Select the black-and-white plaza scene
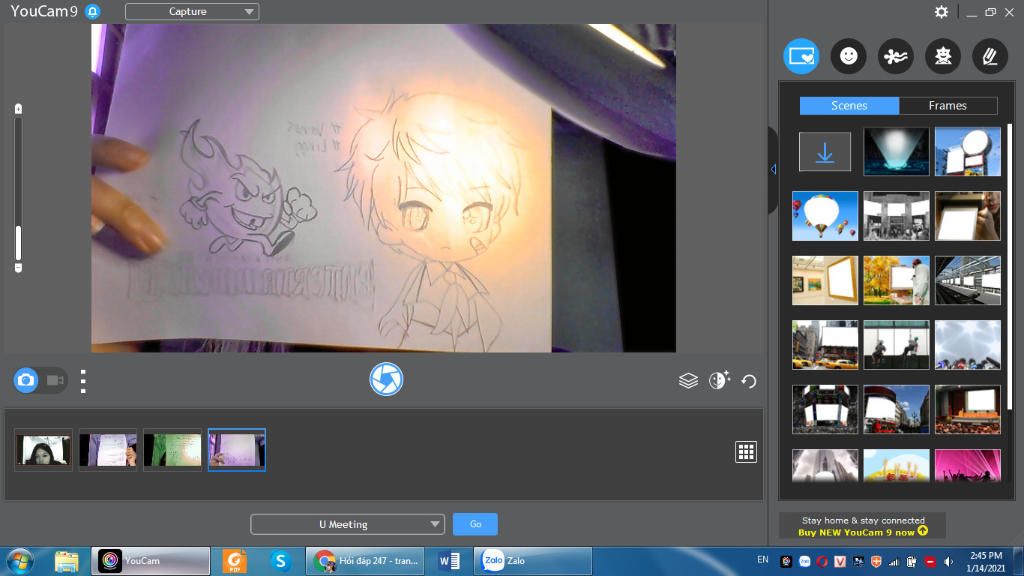 point(896,216)
